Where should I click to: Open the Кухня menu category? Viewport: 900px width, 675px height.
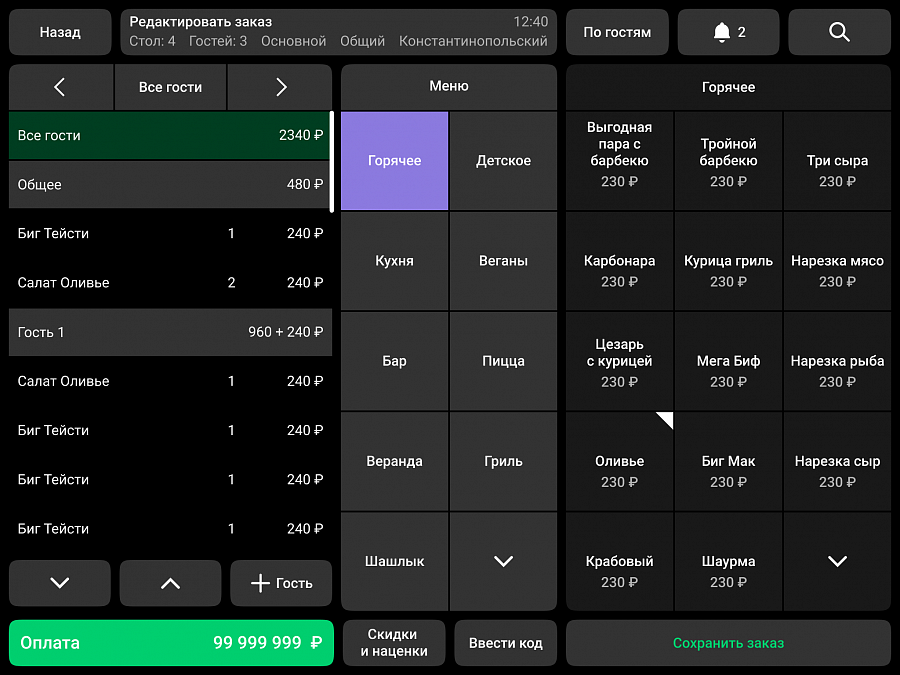[394, 261]
